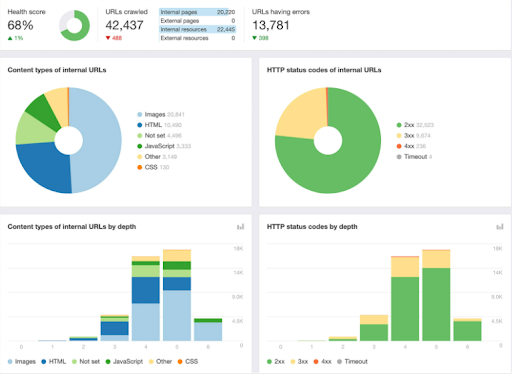Click chart icon on content types by depth
The image size is (512, 374).
point(240,227)
